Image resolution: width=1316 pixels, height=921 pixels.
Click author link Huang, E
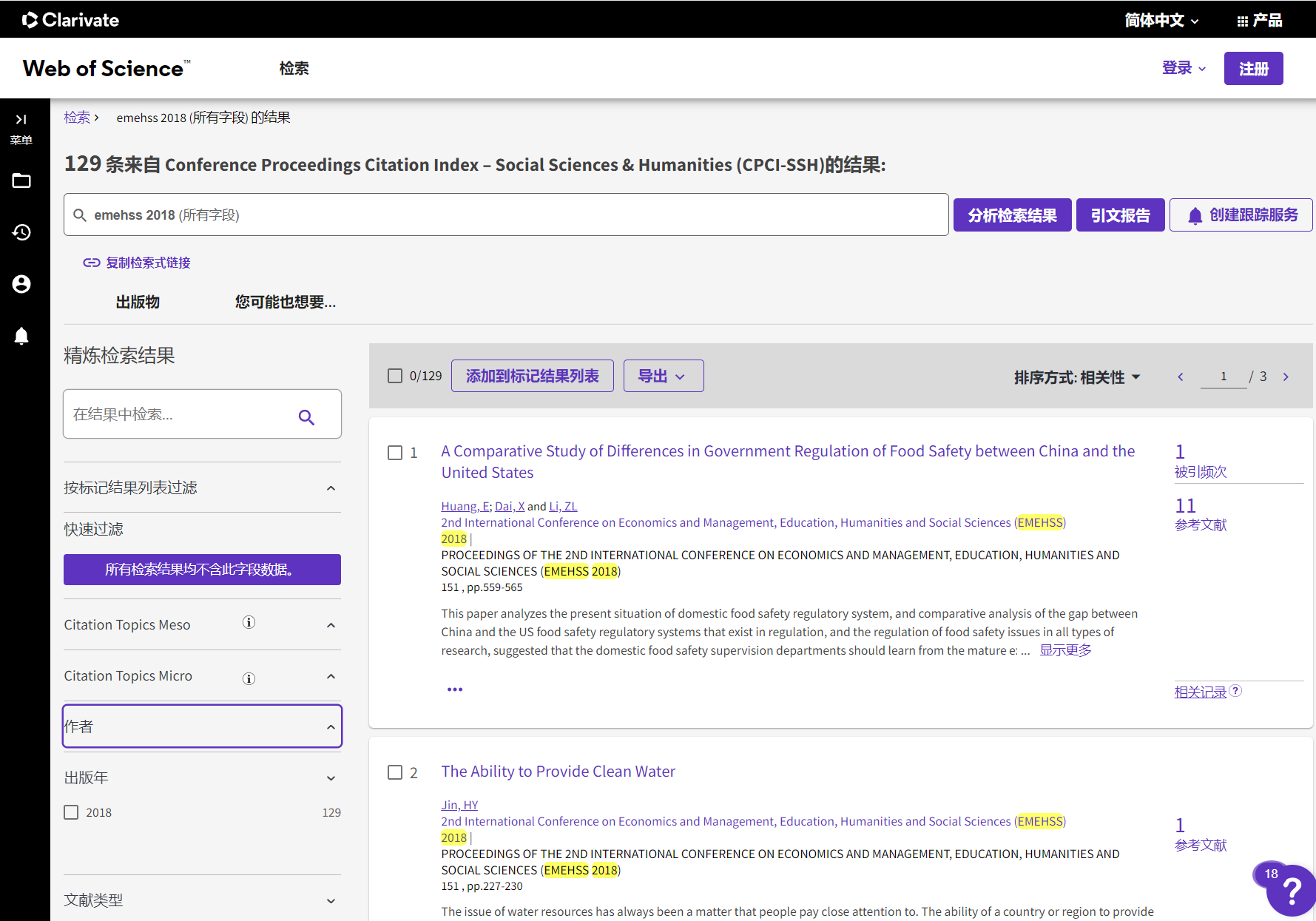(465, 506)
